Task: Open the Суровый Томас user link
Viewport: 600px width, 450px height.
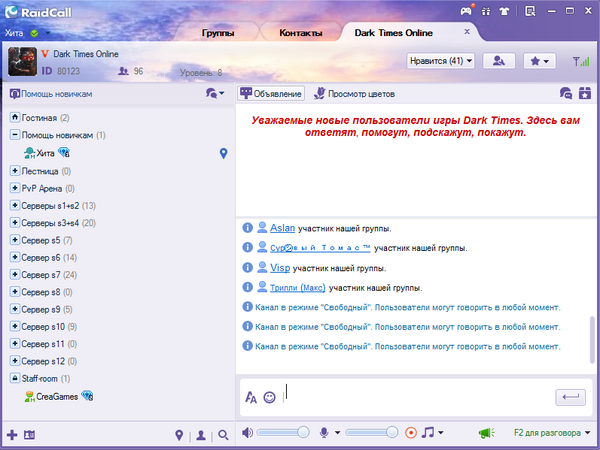Action: tap(320, 248)
